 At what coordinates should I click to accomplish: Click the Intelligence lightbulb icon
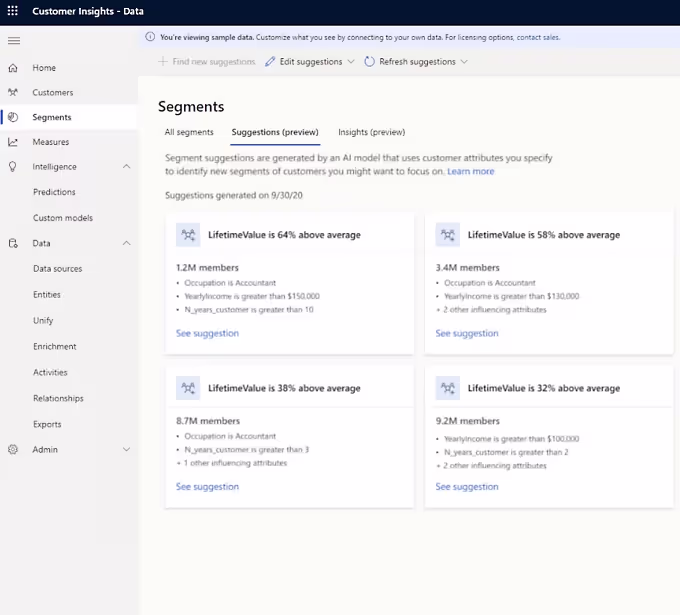point(13,167)
